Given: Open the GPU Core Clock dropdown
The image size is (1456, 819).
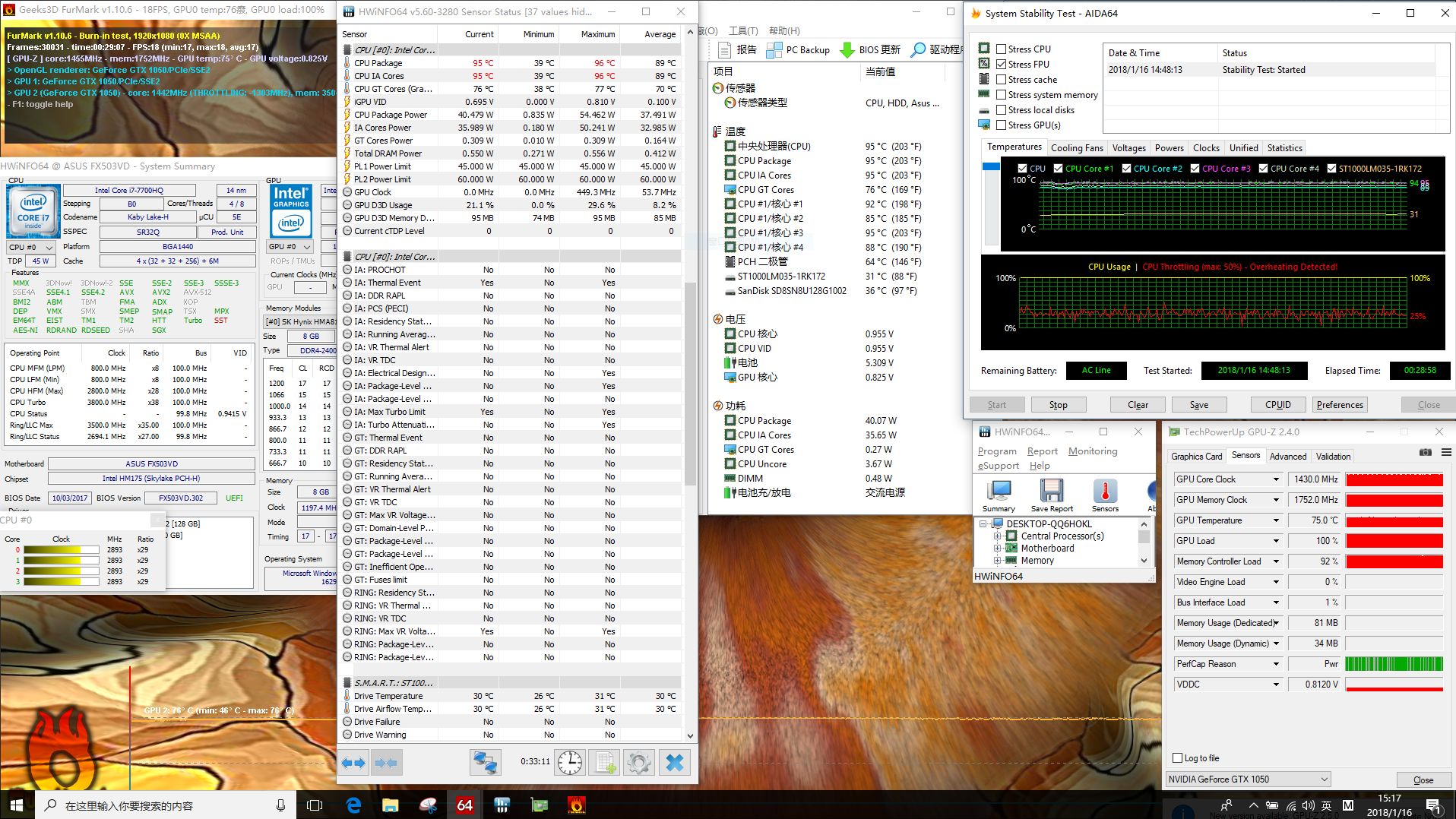Looking at the screenshot, I should click(1276, 479).
